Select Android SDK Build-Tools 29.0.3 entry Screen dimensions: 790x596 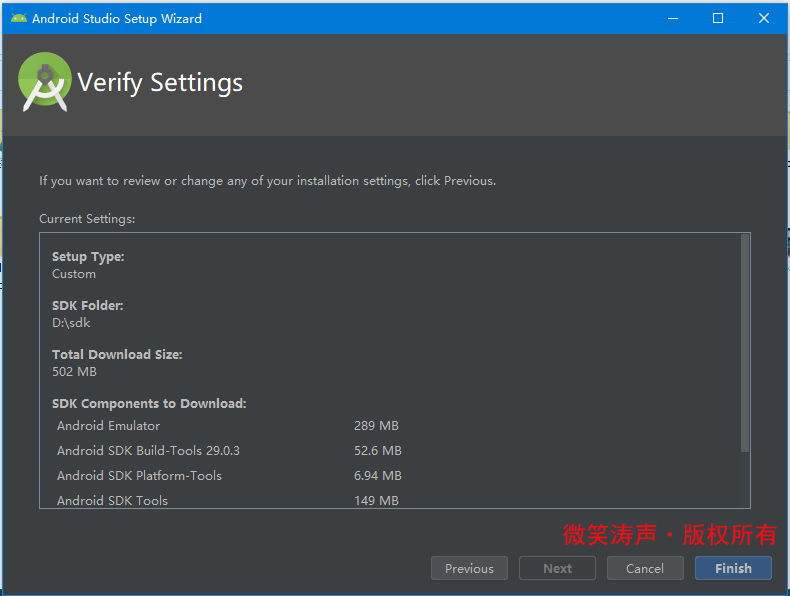click(148, 450)
